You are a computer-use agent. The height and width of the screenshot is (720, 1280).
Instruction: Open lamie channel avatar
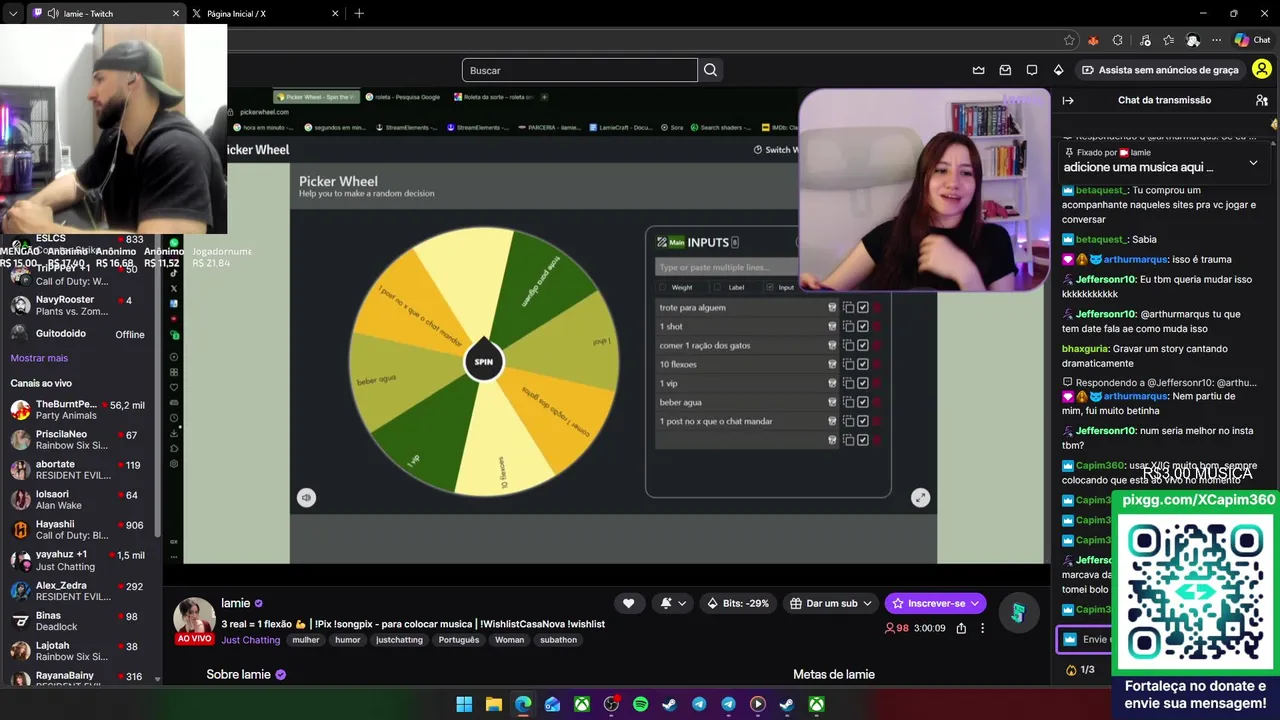pos(194,617)
